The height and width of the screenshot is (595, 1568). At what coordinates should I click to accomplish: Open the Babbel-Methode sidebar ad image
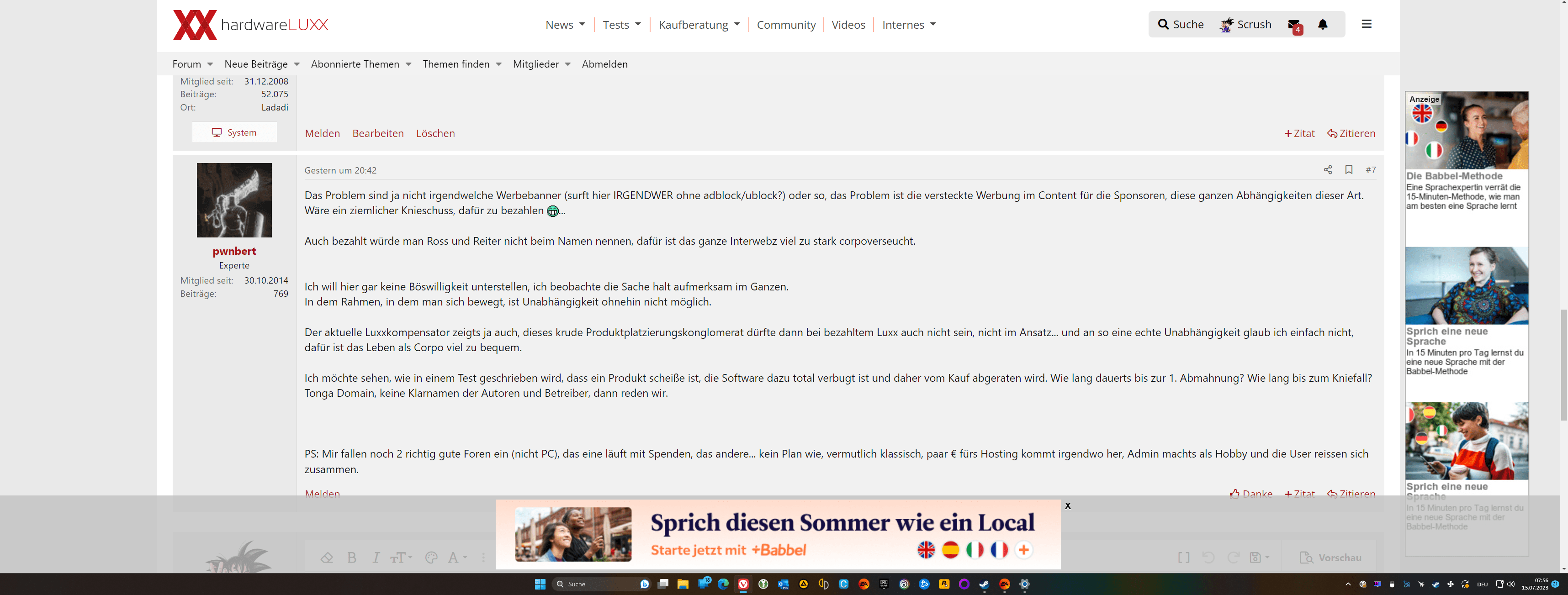[1467, 130]
